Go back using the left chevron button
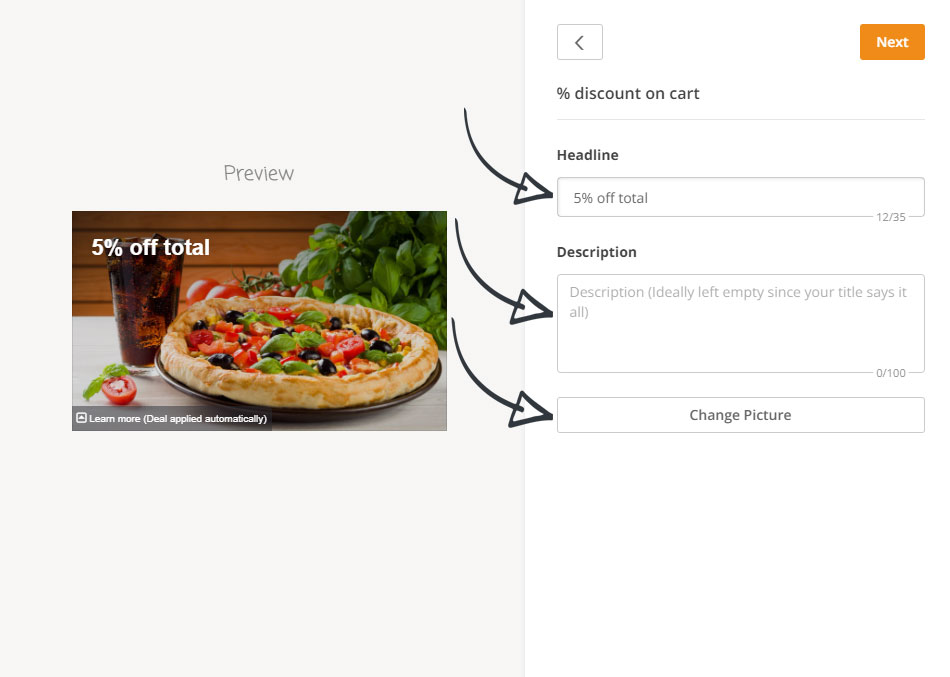This screenshot has height=677, width=950. 579,42
